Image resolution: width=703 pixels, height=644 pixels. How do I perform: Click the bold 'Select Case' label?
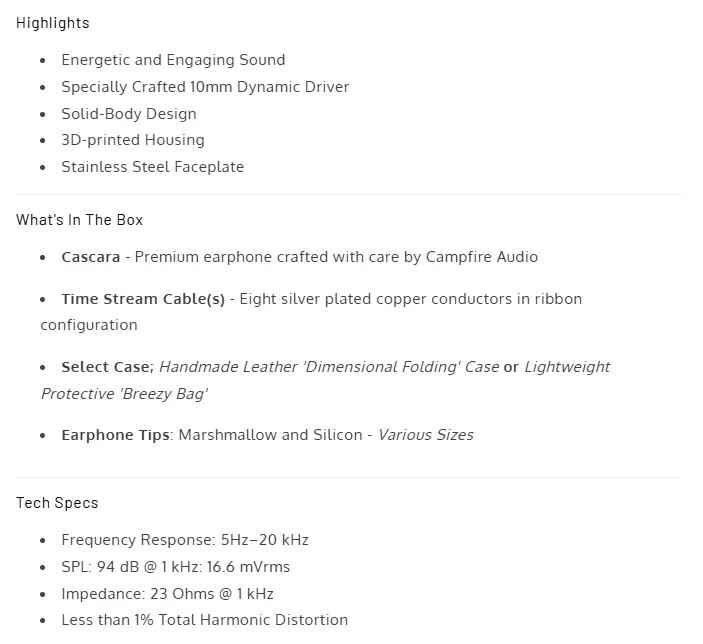(106, 367)
